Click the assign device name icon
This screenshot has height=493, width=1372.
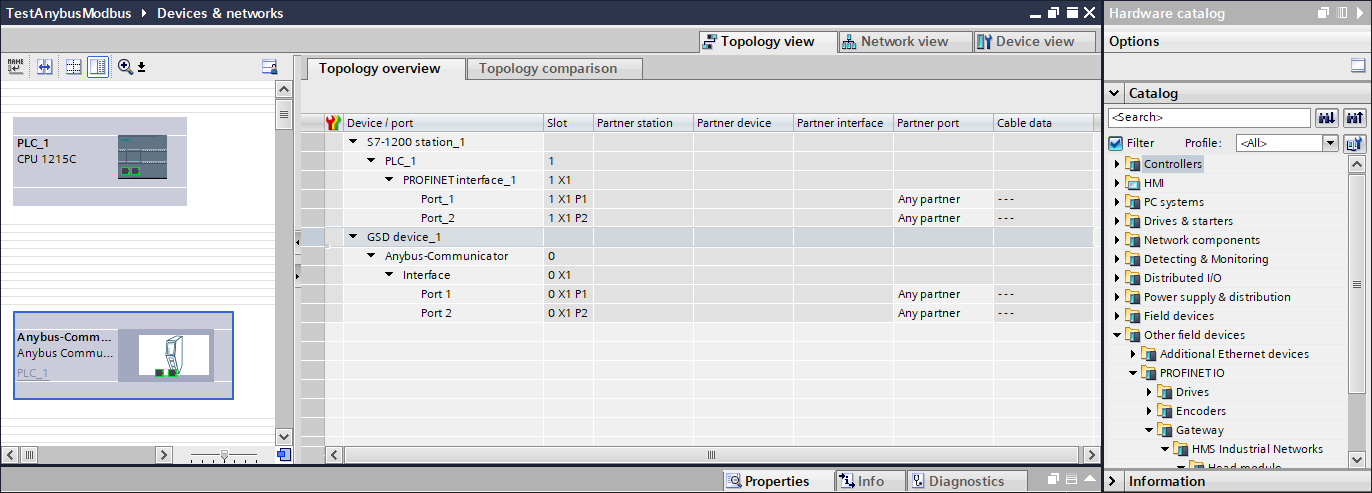click(15, 67)
